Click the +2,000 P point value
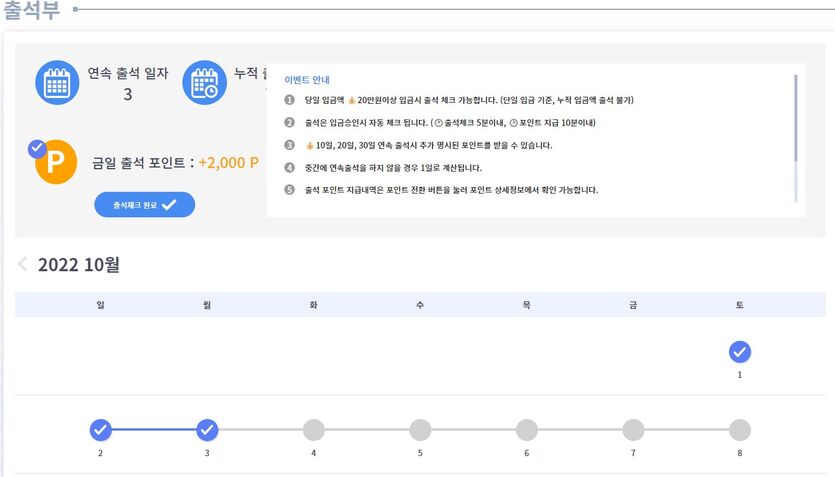Screen dimensions: 835x477 (228, 162)
